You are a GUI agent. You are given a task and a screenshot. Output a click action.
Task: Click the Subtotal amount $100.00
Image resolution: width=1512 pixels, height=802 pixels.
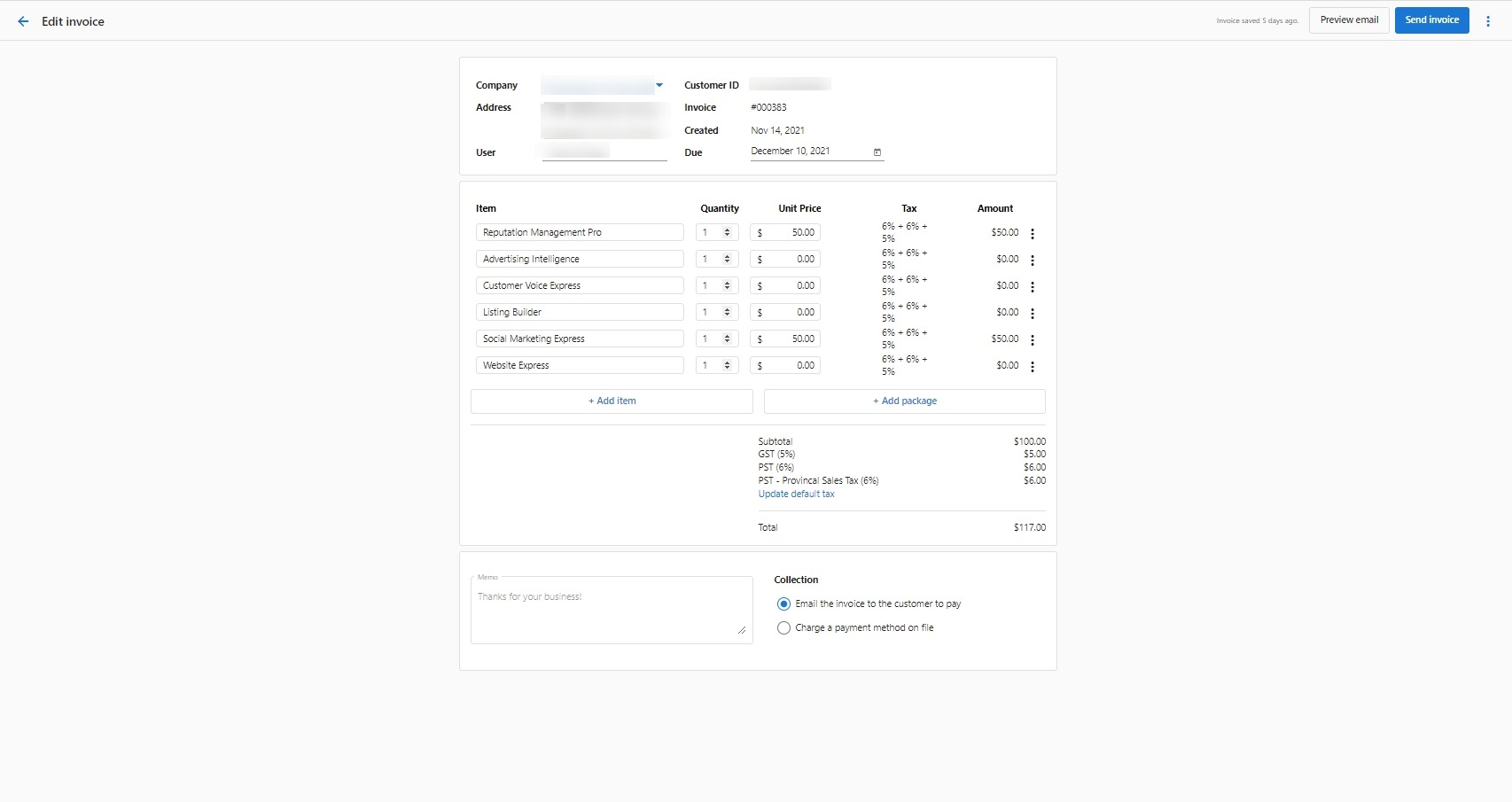pos(1029,441)
